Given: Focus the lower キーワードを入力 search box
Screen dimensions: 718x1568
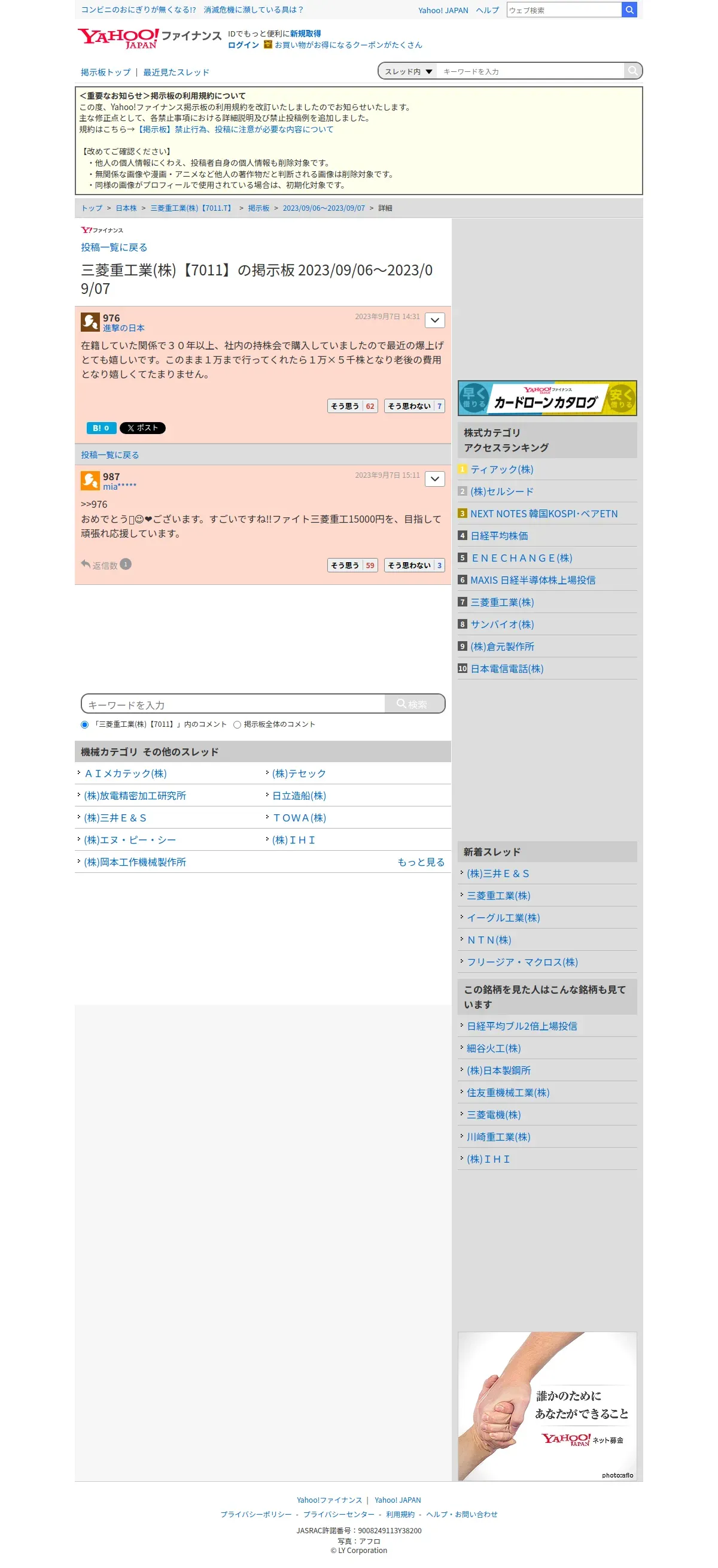Looking at the screenshot, I should point(234,703).
